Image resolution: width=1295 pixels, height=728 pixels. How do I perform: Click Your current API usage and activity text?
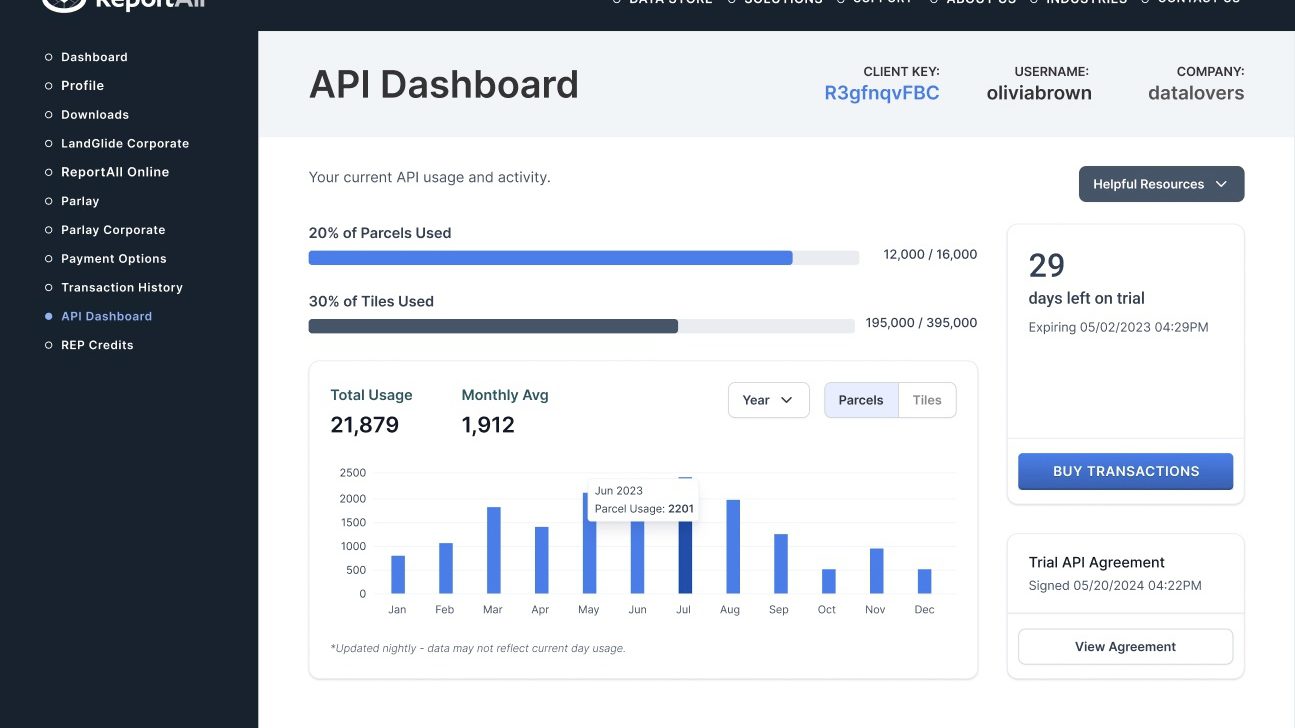[x=430, y=177]
